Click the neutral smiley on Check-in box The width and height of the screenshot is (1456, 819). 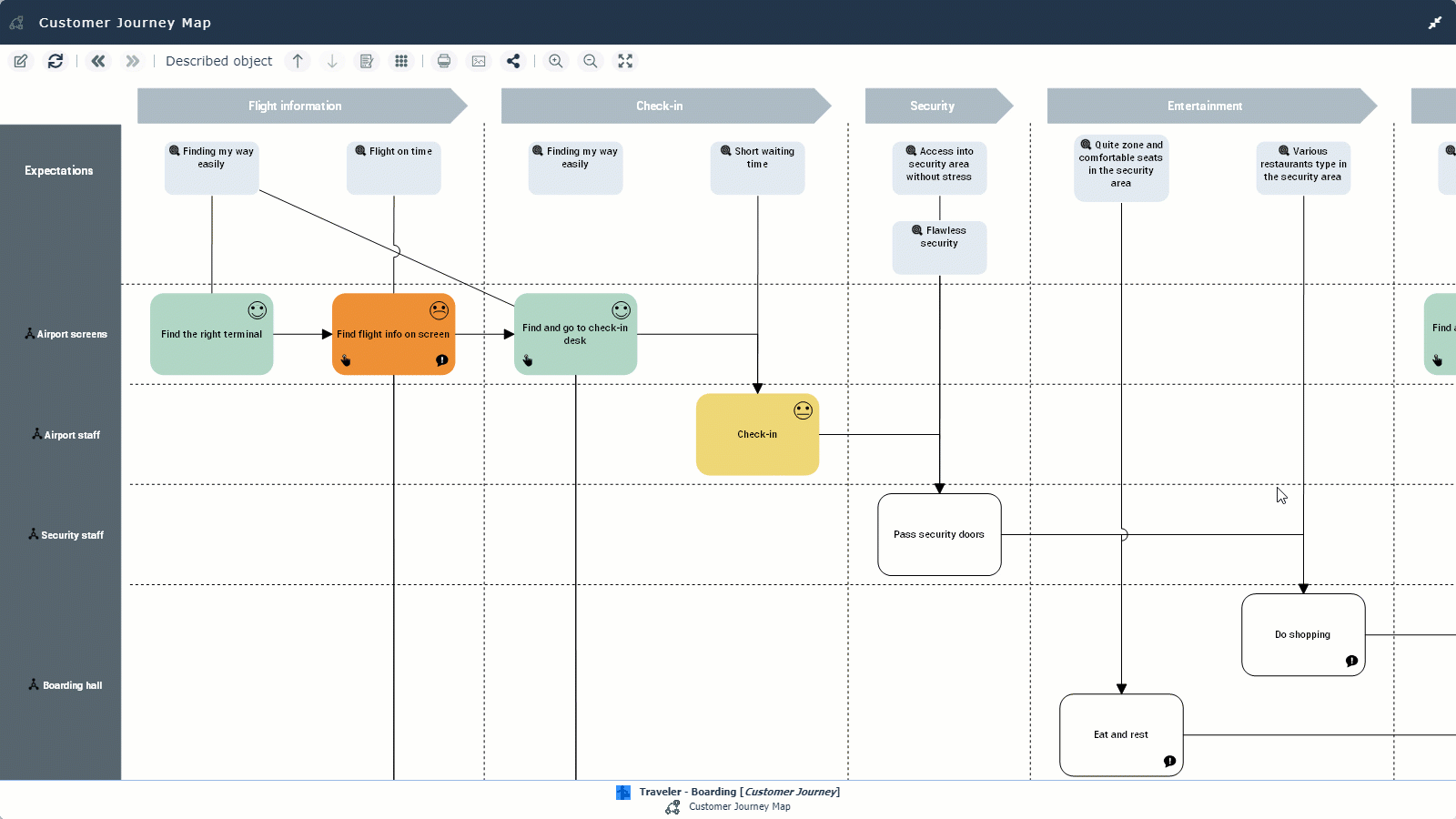pyautogui.click(x=804, y=410)
